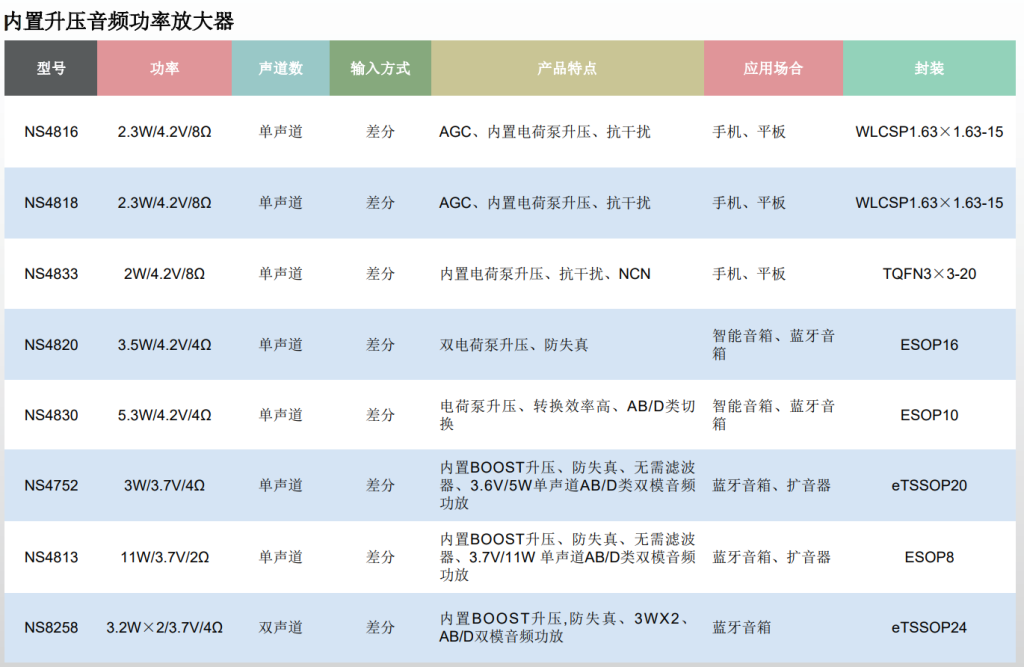Image resolution: width=1024 pixels, height=667 pixels.
Task: Click the 应用场合 column header
Action: 773,68
